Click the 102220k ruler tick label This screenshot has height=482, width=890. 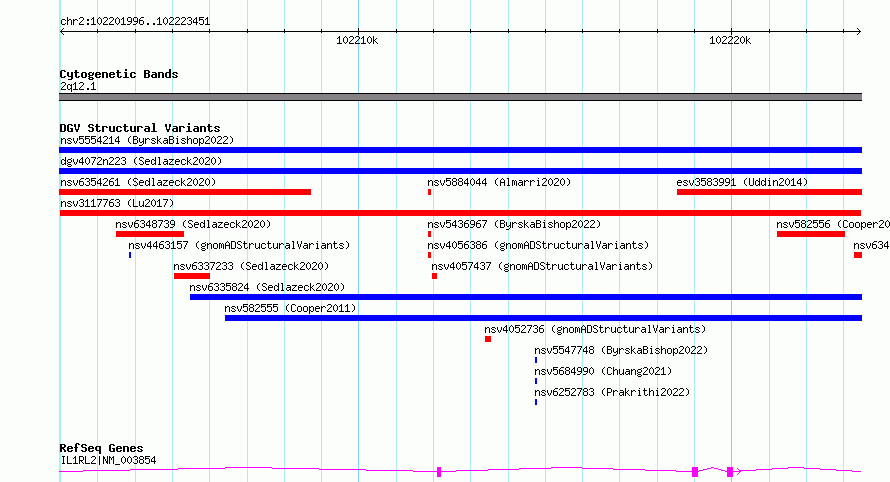click(730, 40)
